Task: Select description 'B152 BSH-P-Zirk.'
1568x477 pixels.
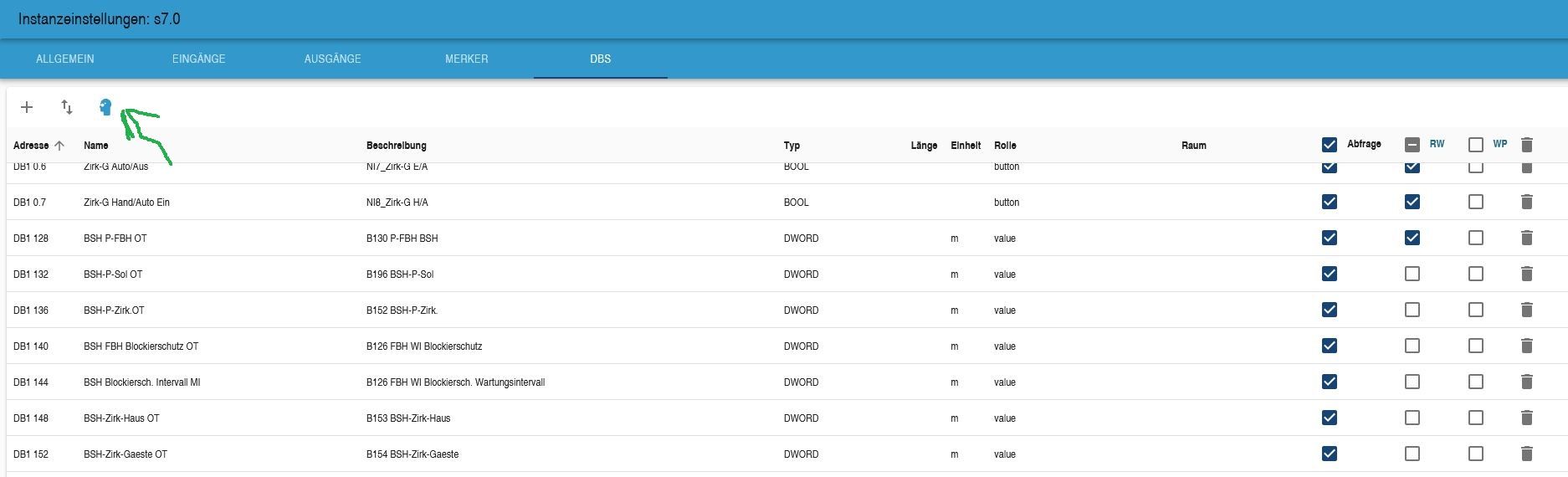Action: click(x=402, y=310)
